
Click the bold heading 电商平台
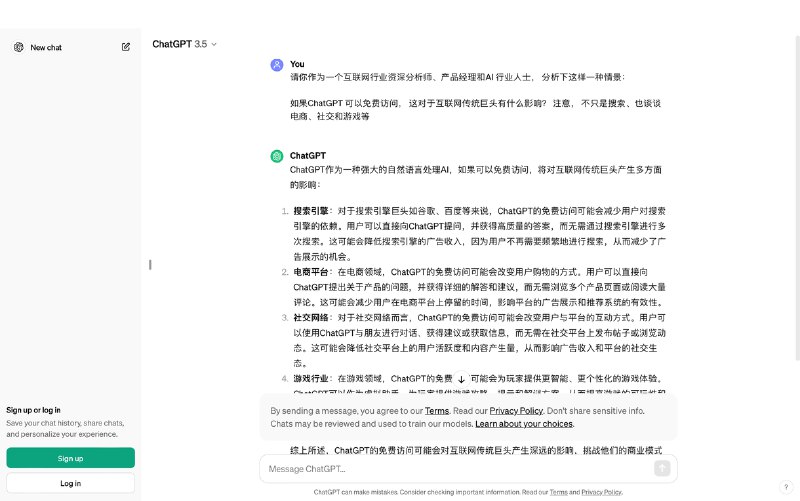[x=311, y=272]
